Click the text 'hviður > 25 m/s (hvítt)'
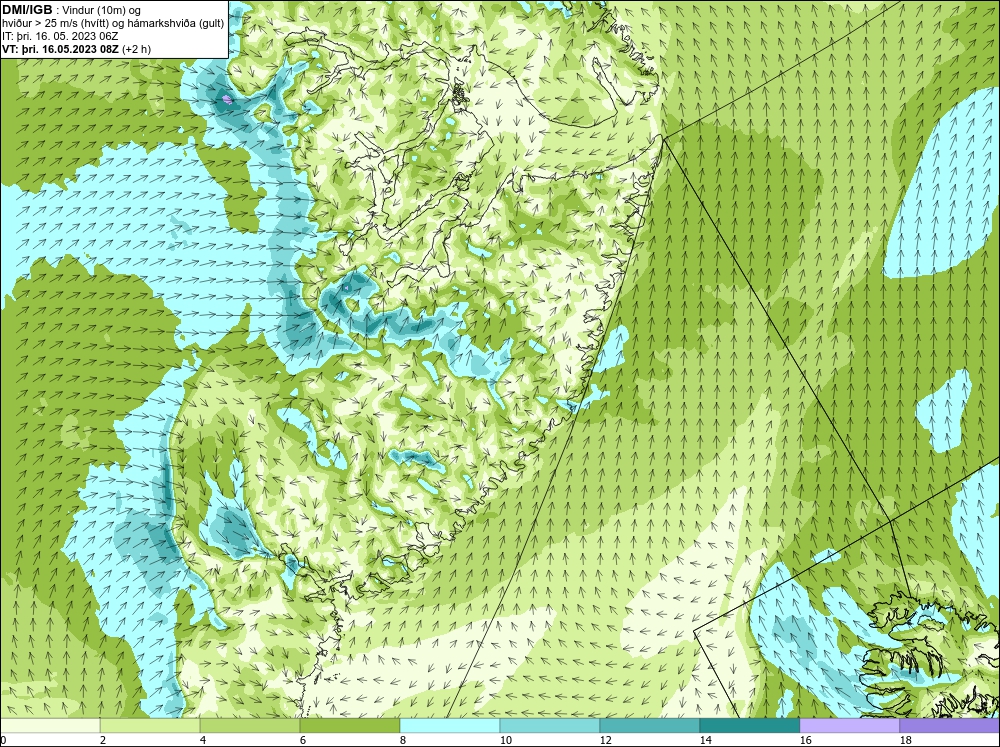Screen dimensions: 1000x747 54,24
